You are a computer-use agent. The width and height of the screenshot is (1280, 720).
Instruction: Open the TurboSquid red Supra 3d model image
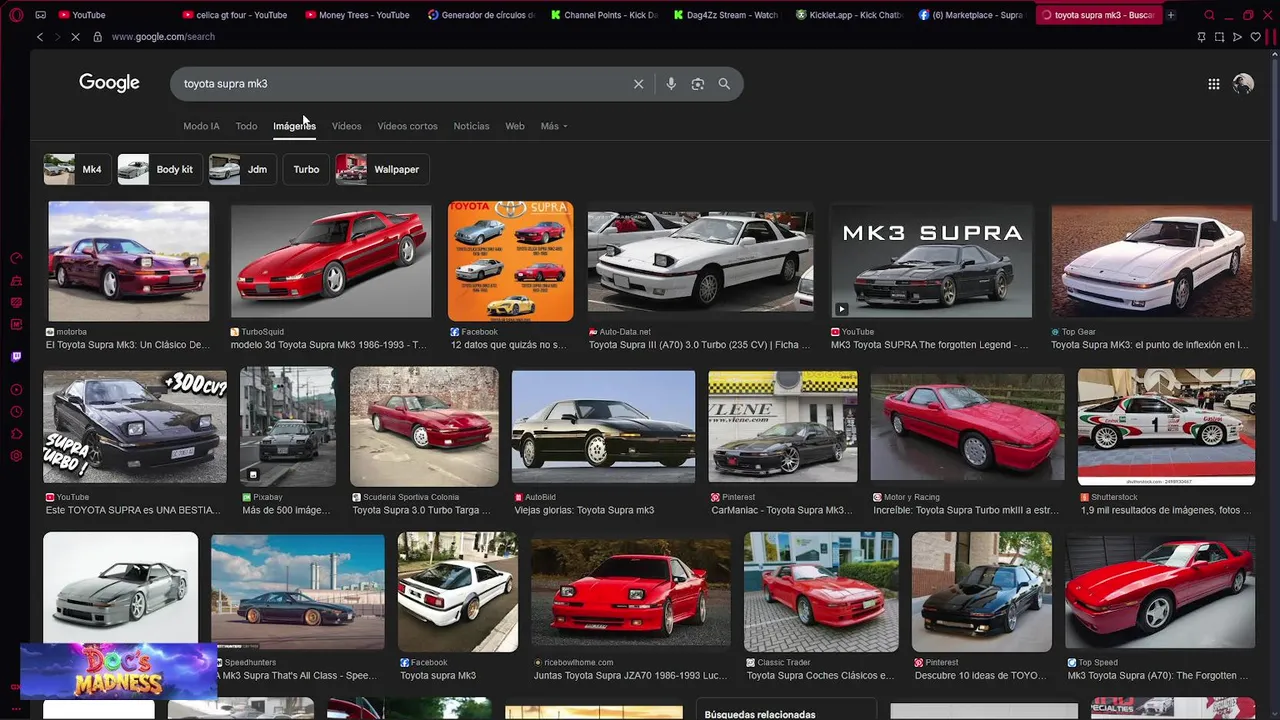pyautogui.click(x=331, y=262)
